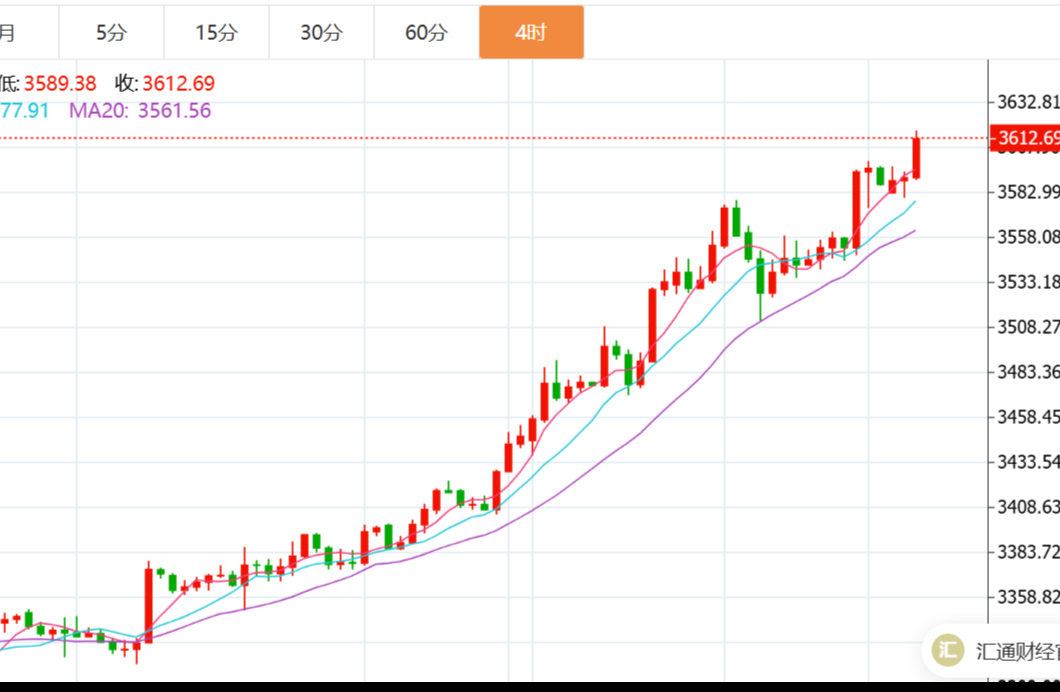The image size is (1060, 692).
Task: Click the highlighted 4时 tab
Action: [531, 32]
